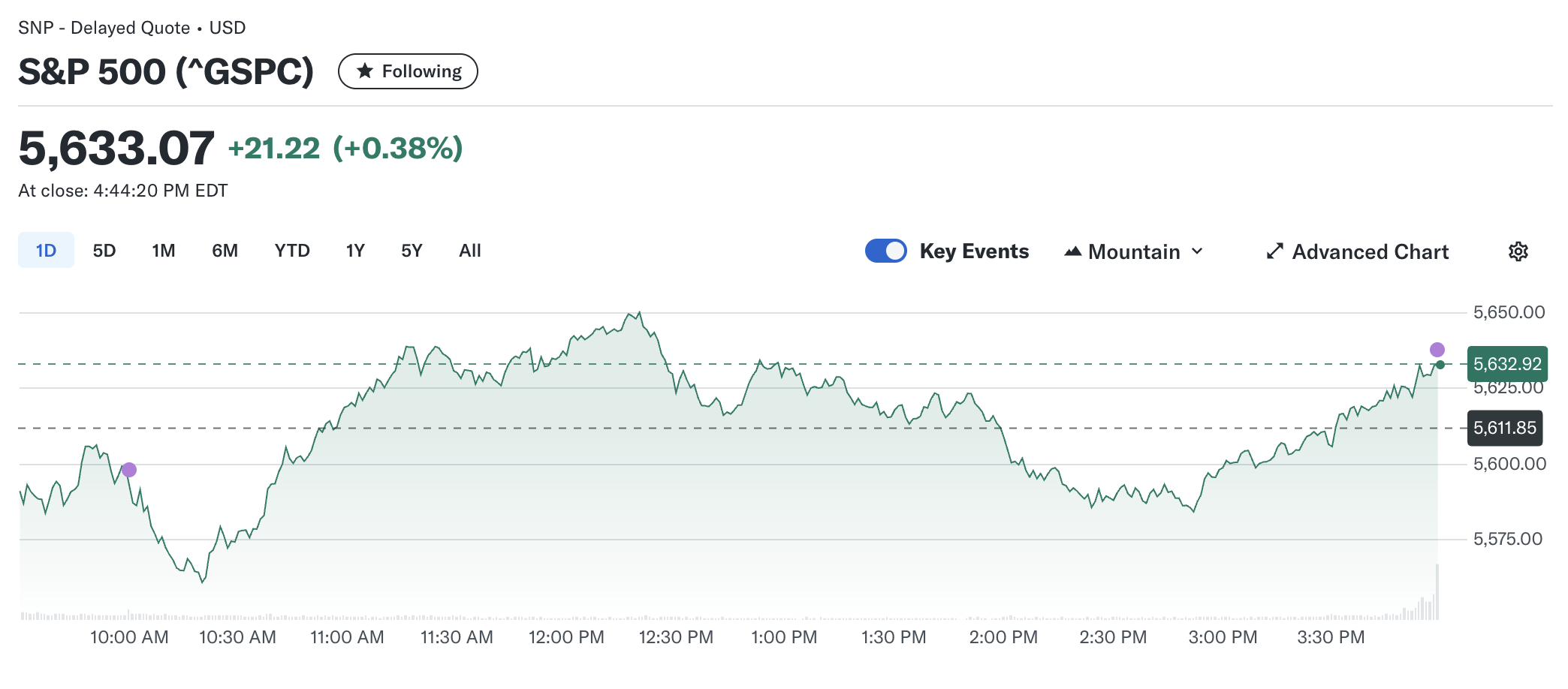Click the 'SNP - Delayed Quote' label
The height and width of the screenshot is (689, 1568).
click(104, 28)
